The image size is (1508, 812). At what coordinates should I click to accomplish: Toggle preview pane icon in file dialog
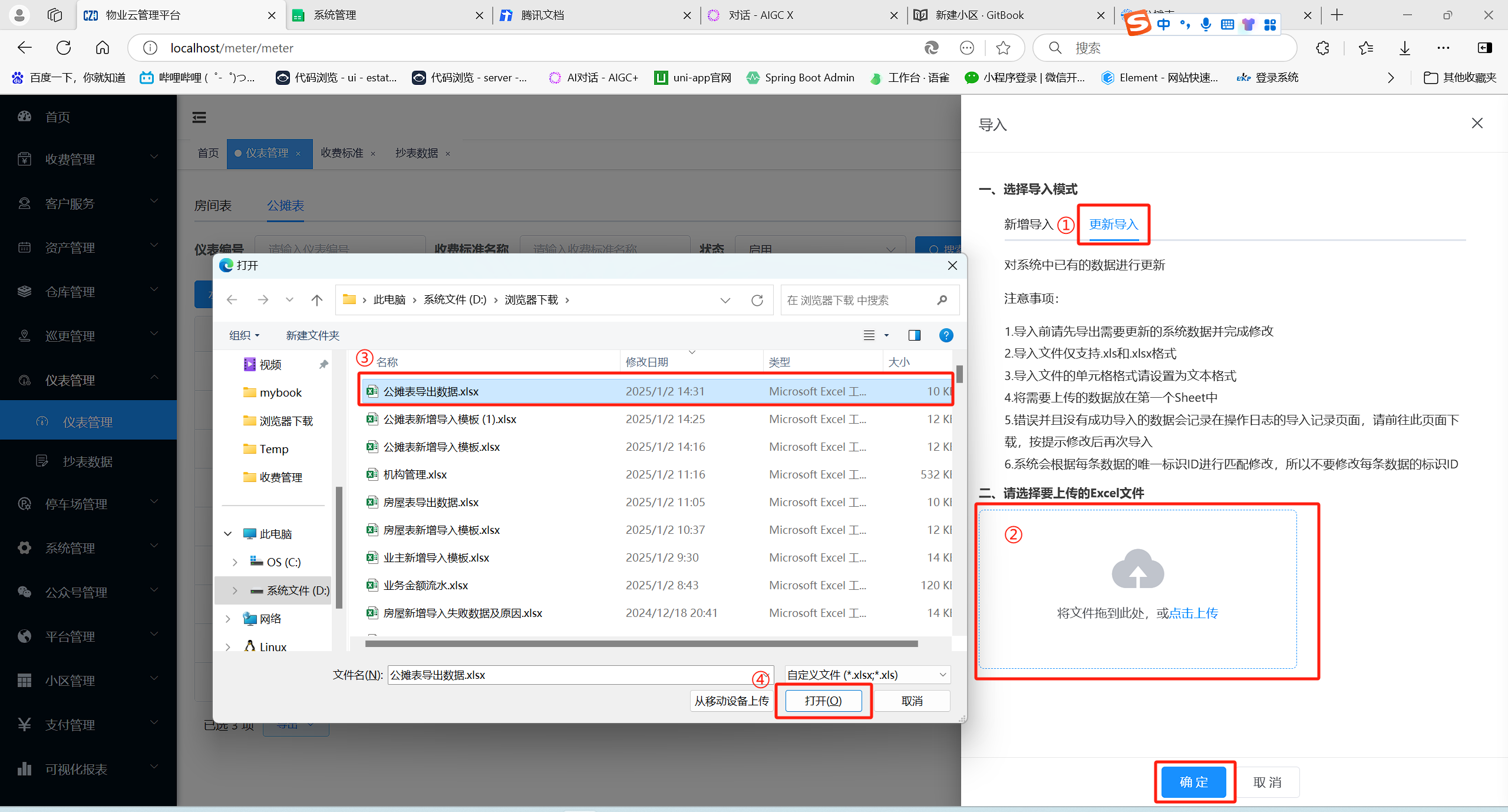914,335
